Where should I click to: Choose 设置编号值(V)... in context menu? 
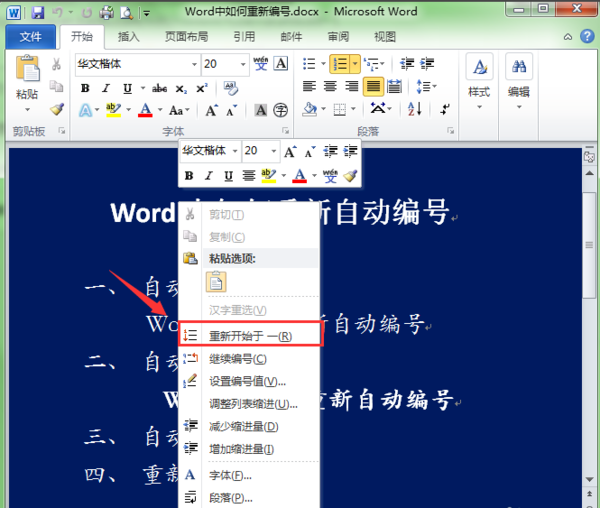pyautogui.click(x=249, y=381)
